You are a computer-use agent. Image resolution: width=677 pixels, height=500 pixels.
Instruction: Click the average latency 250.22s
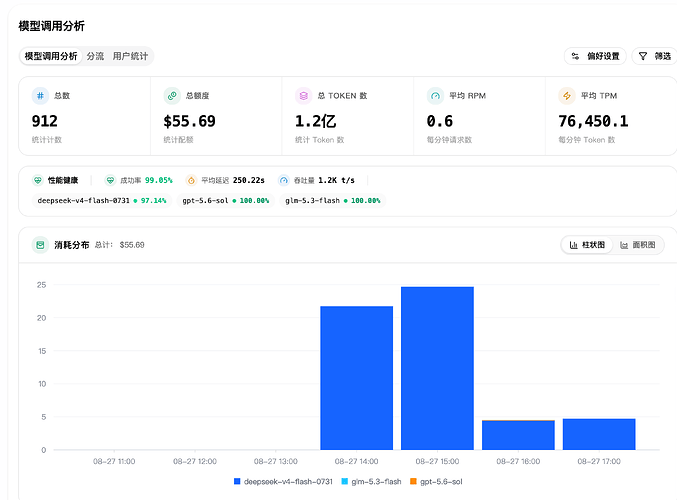click(249, 180)
